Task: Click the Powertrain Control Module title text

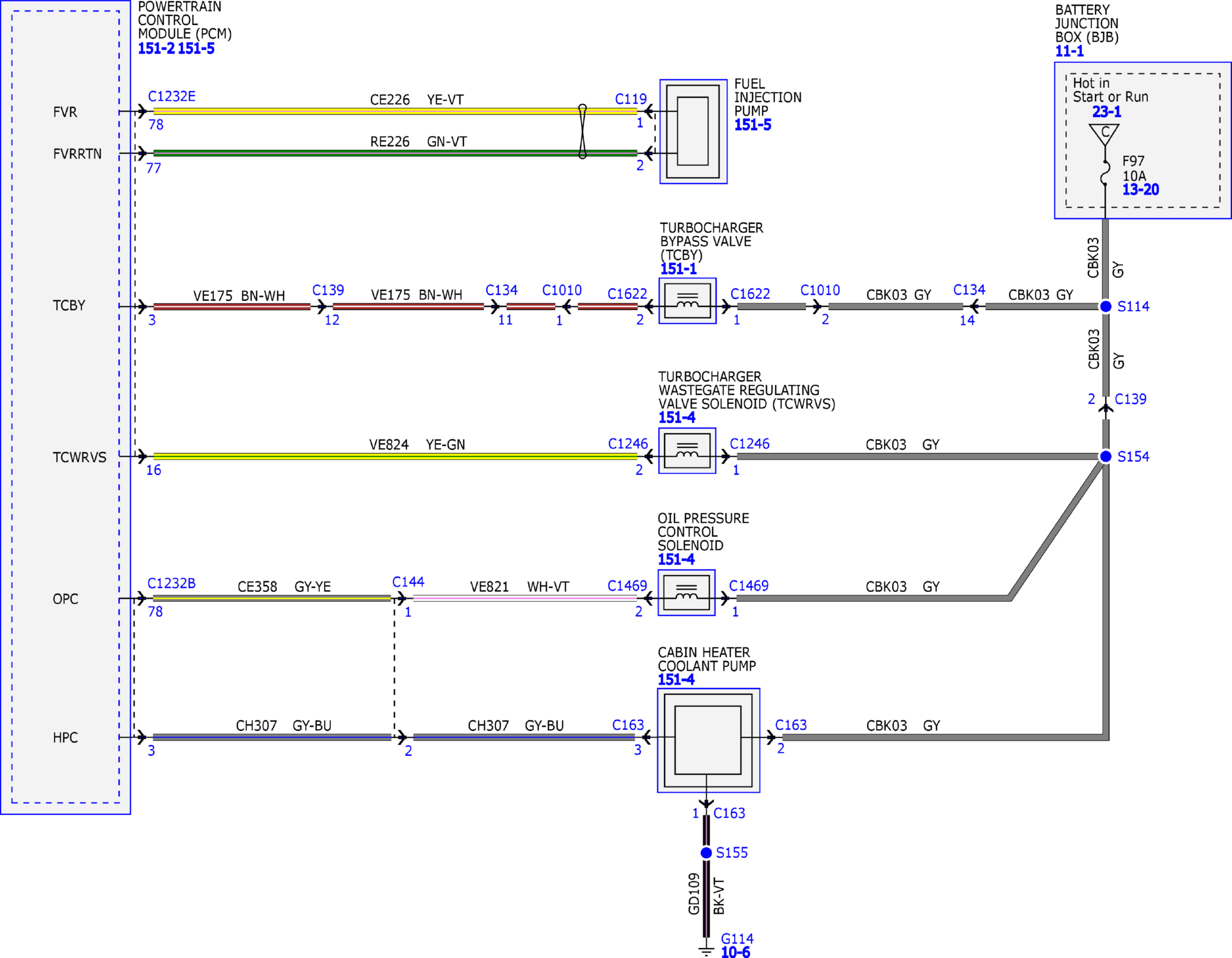Action: point(185,21)
